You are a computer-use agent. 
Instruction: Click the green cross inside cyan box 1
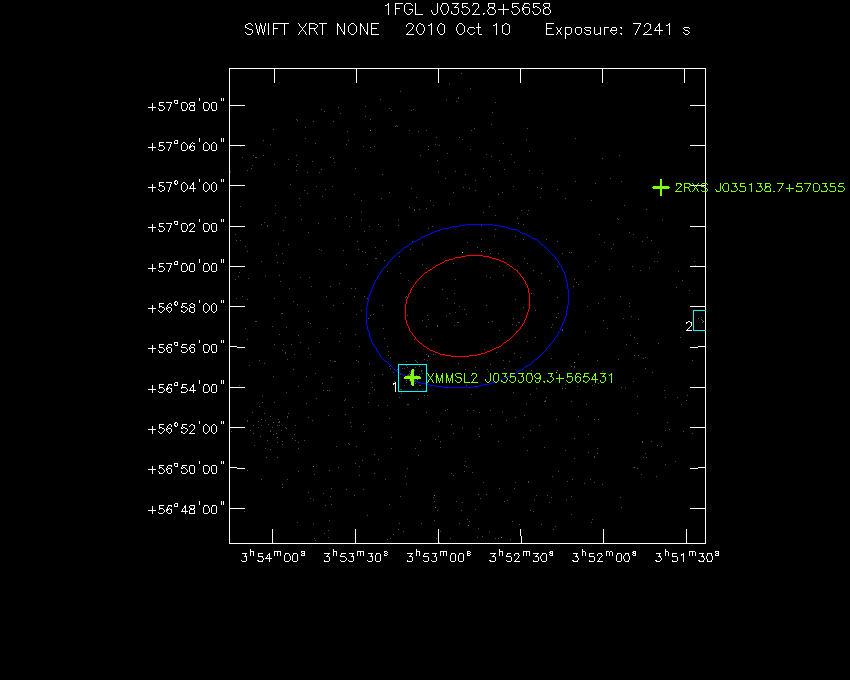[413, 377]
